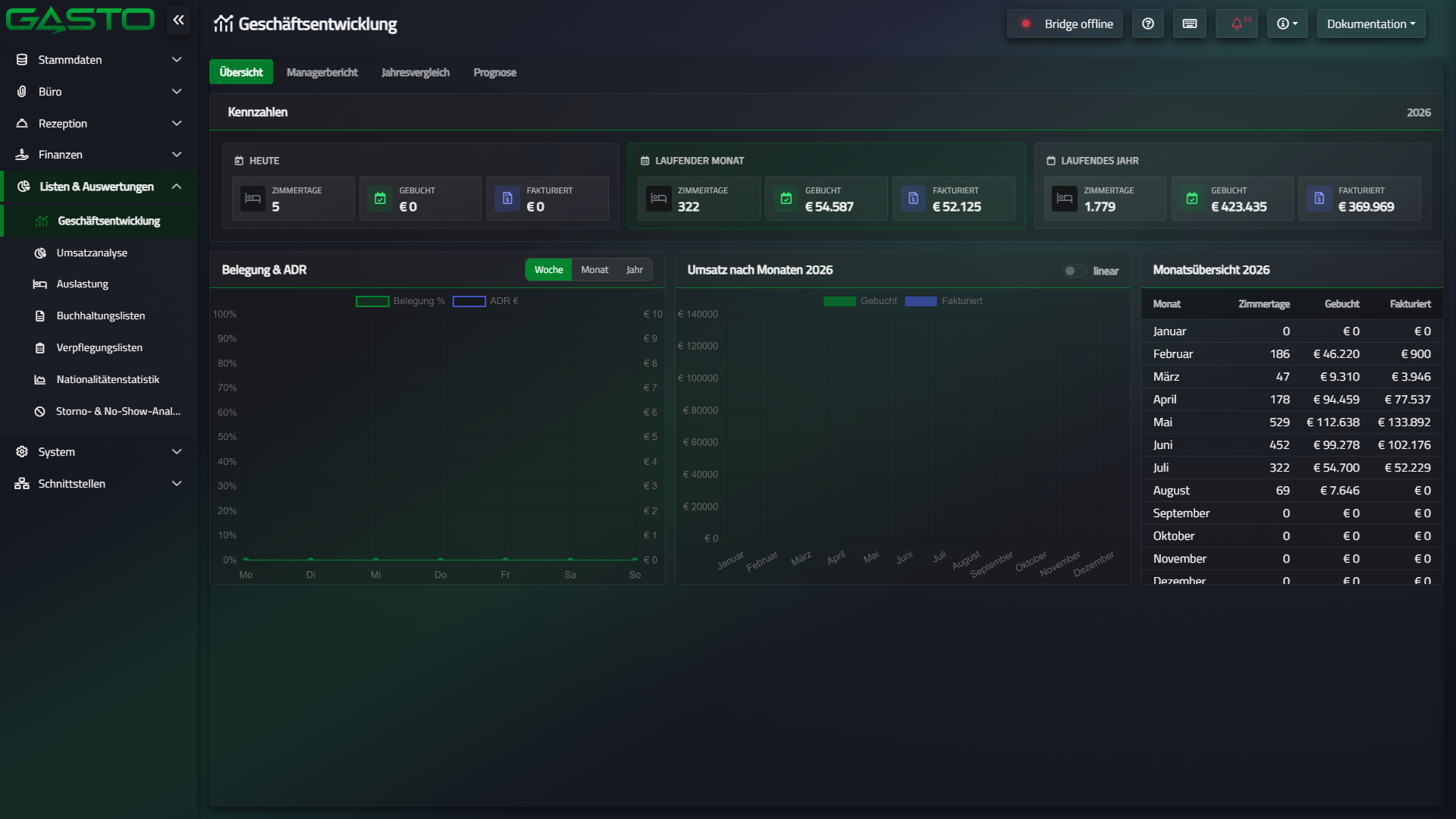This screenshot has height=819, width=1456.
Task: Open the notifications bell icon
Action: coord(1237,24)
